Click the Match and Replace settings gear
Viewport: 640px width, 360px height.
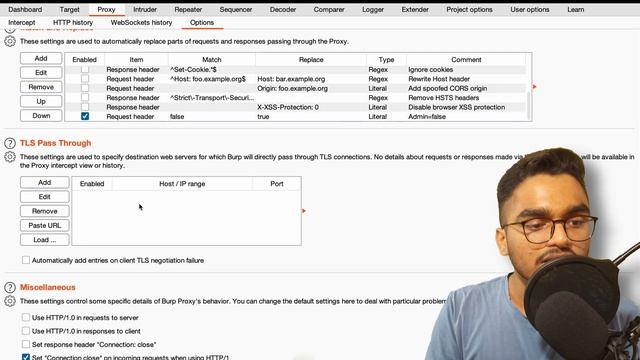10,41
